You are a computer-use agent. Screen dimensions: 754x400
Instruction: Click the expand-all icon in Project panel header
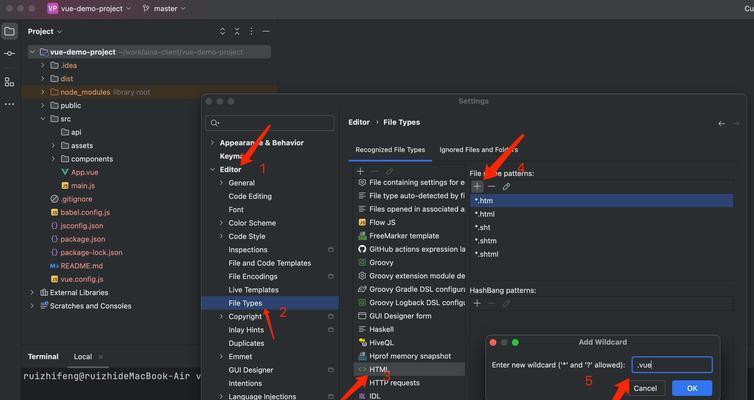pos(222,31)
